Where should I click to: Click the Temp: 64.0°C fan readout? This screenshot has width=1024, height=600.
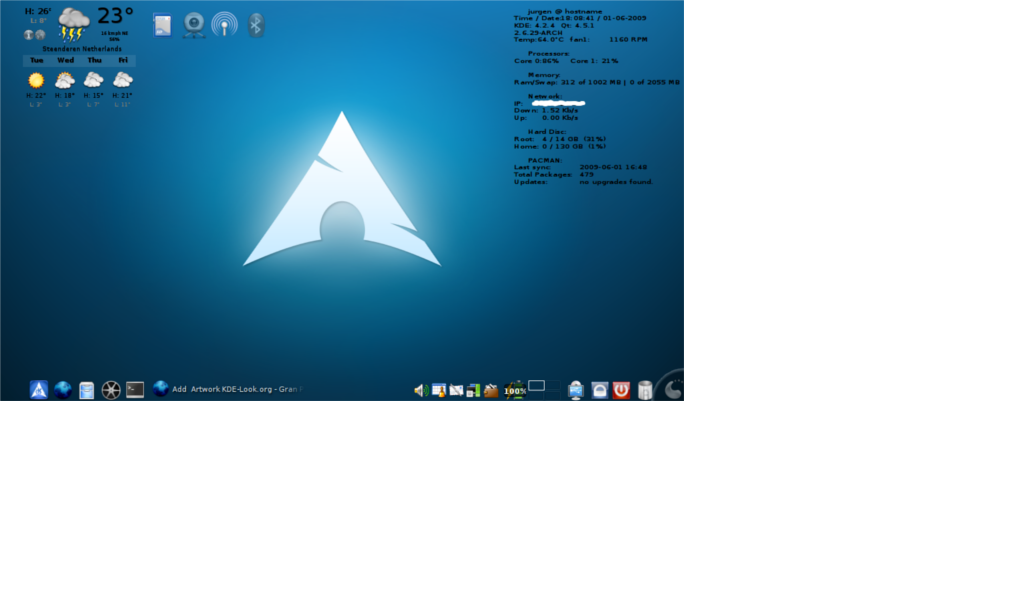(581, 40)
